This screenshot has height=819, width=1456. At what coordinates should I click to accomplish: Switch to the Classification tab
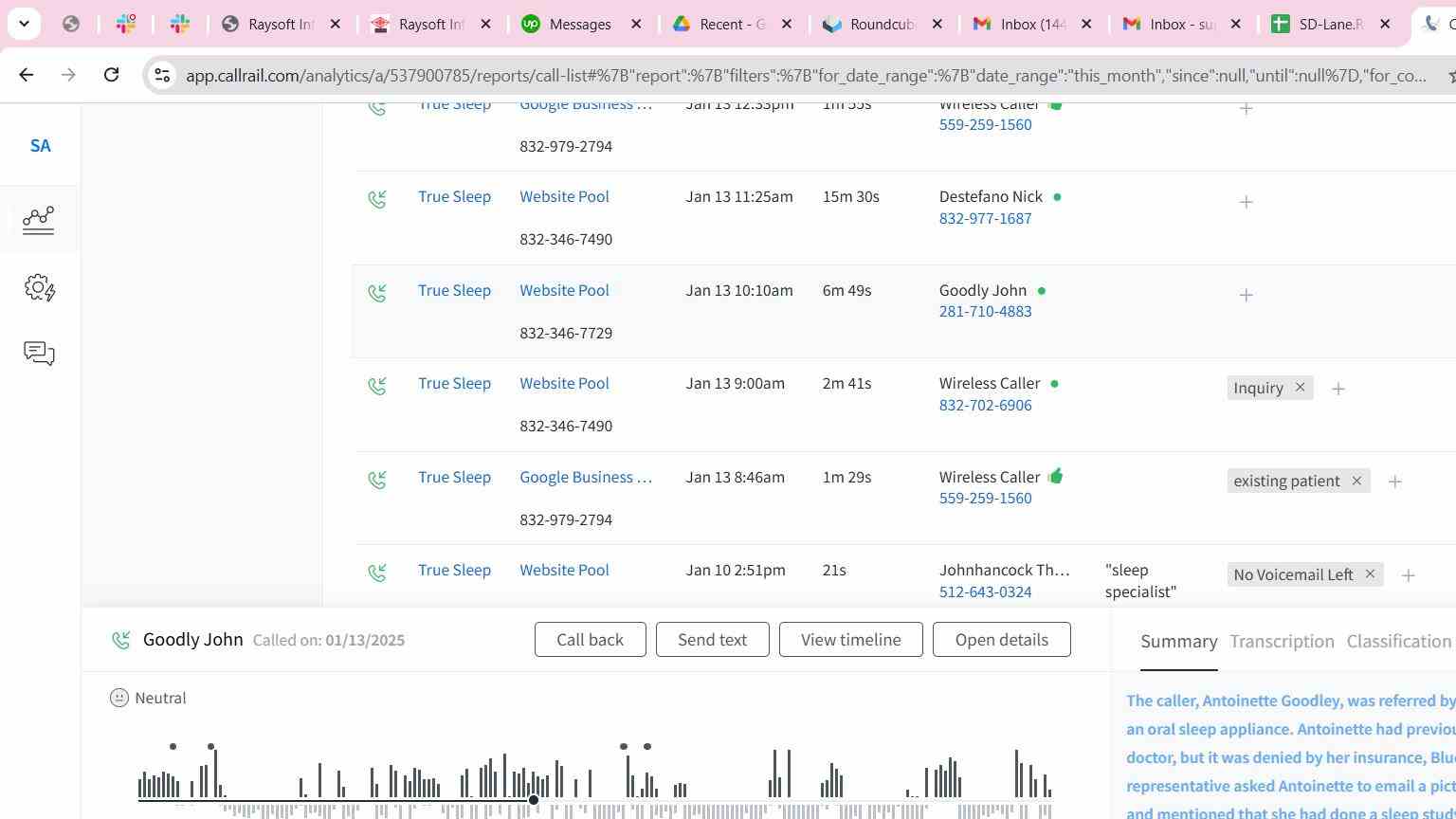click(x=1399, y=642)
